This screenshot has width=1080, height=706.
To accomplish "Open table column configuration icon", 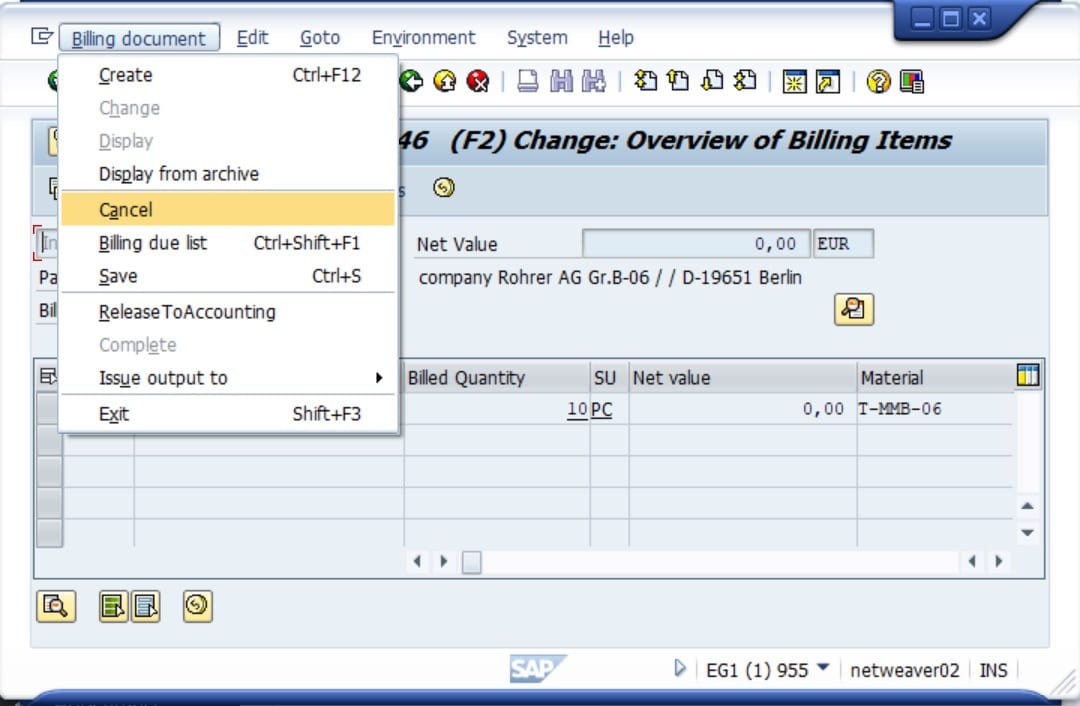I will (x=1028, y=375).
